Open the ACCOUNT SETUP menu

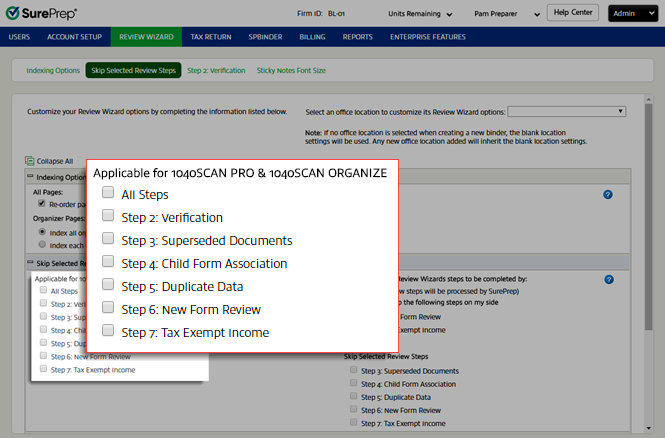(74, 37)
